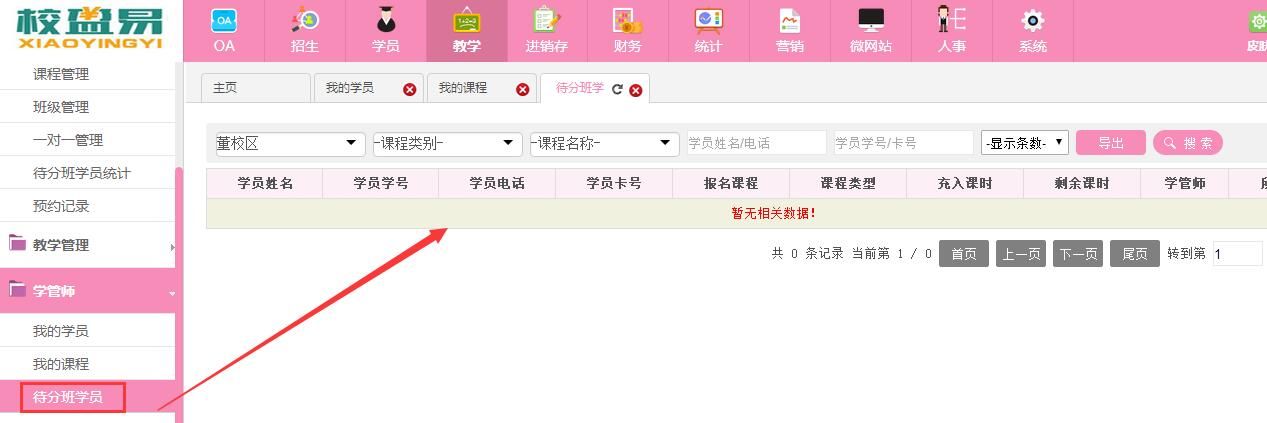The height and width of the screenshot is (423, 1267).
Task: Open the 课程类别 dropdown
Action: [x=447, y=143]
